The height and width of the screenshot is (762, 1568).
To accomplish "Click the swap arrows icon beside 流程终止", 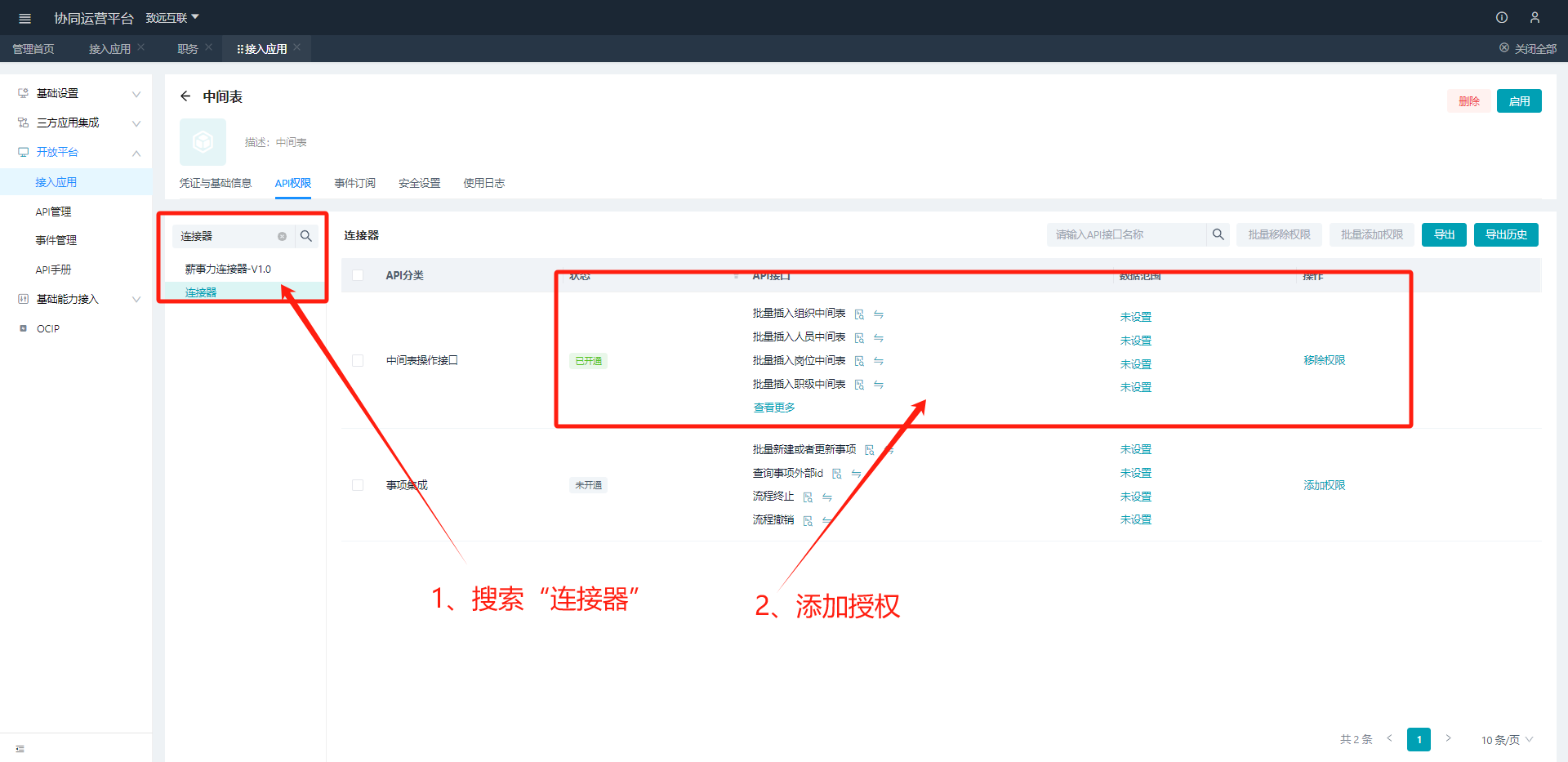I will click(x=827, y=497).
